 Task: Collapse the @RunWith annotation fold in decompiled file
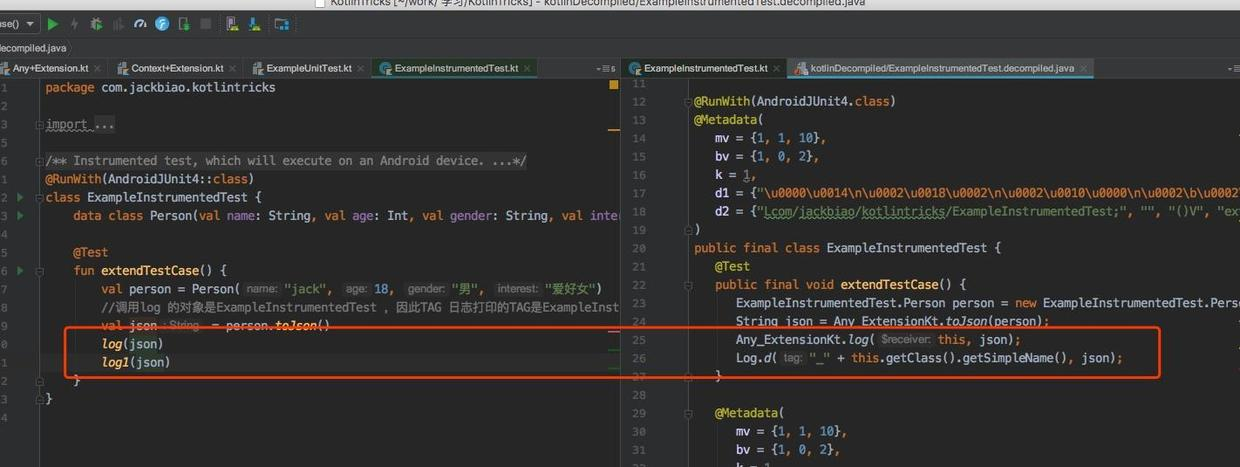(688, 102)
